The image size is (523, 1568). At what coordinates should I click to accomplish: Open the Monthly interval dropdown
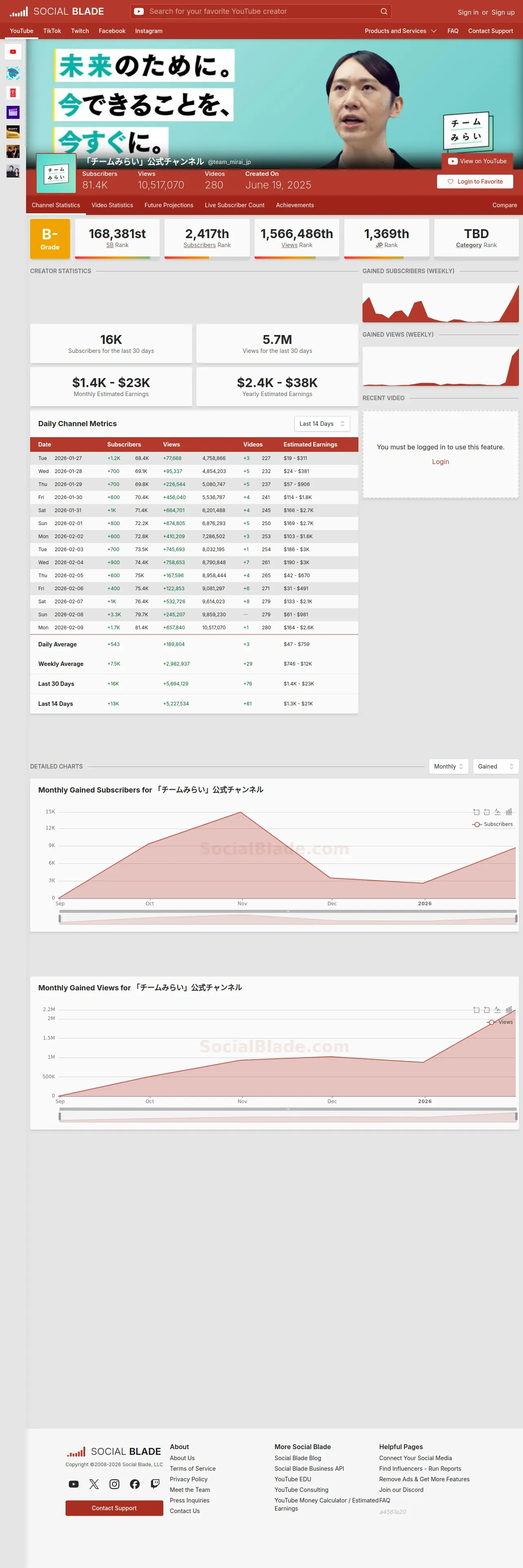pos(449,766)
